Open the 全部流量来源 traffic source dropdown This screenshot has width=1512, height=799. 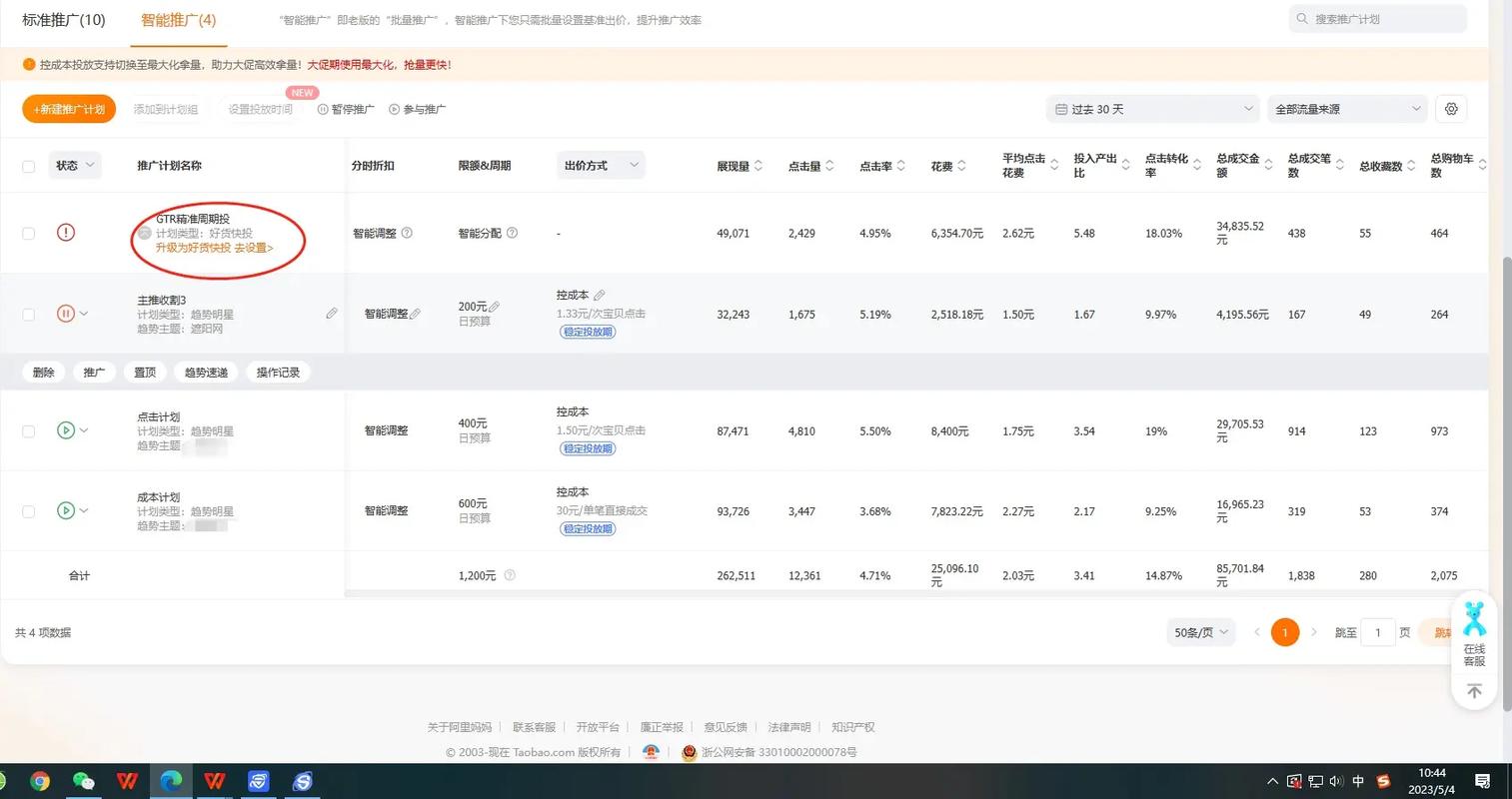pos(1347,109)
